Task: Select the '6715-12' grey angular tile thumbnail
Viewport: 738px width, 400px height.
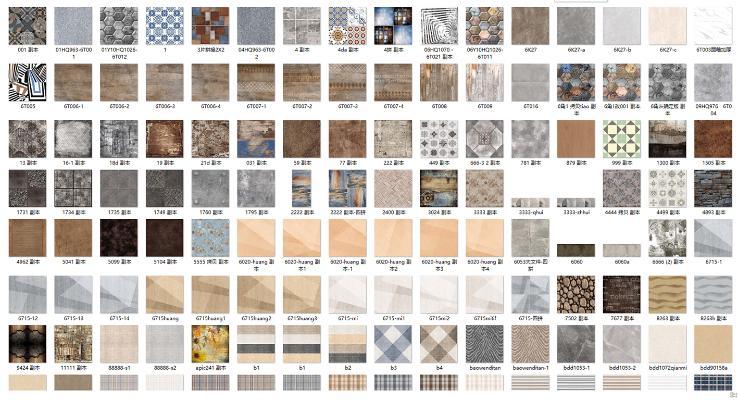Action: click(27, 295)
